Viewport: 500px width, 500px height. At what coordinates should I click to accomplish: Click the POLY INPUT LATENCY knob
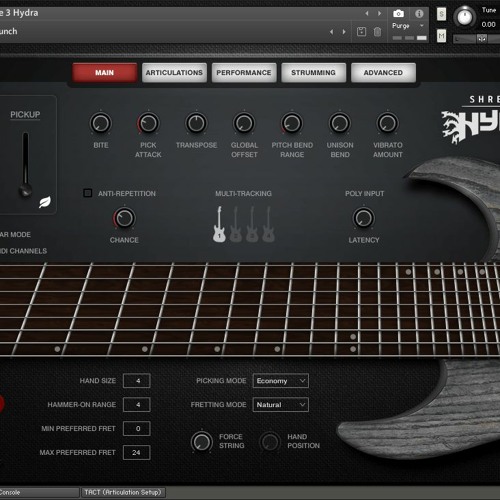[x=364, y=219]
